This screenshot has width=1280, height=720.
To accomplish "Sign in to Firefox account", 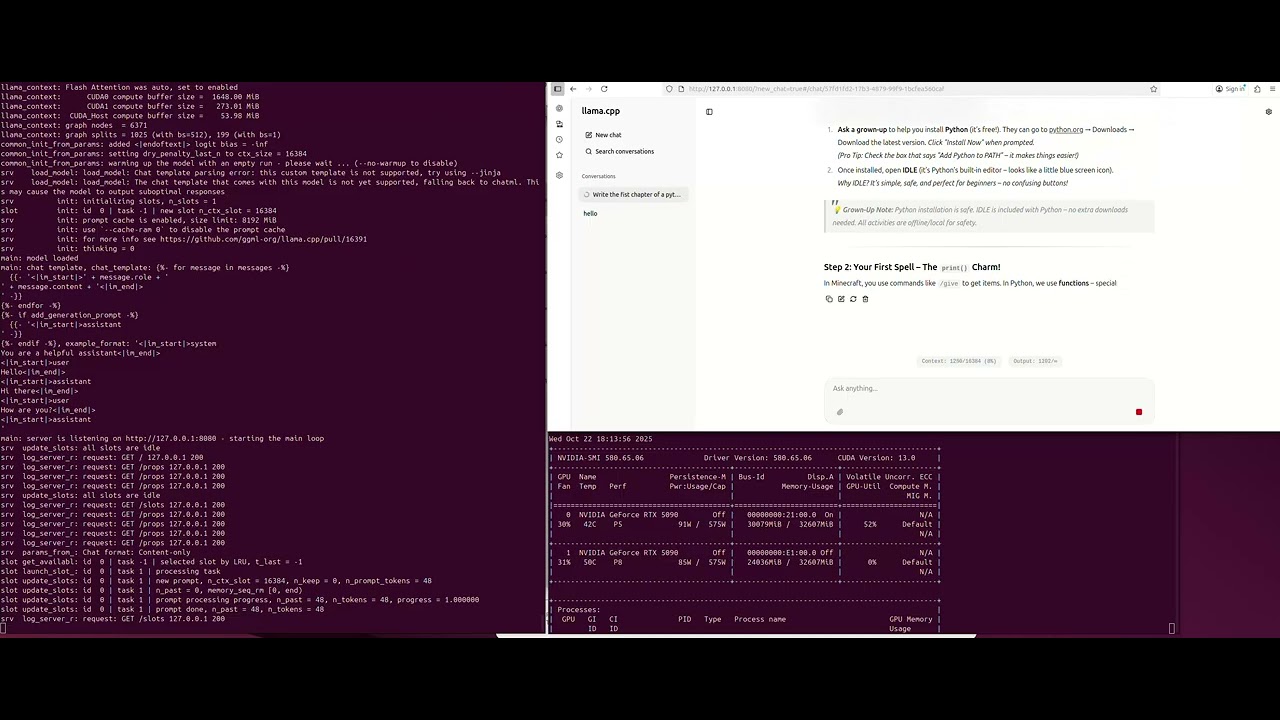I will point(1230,89).
